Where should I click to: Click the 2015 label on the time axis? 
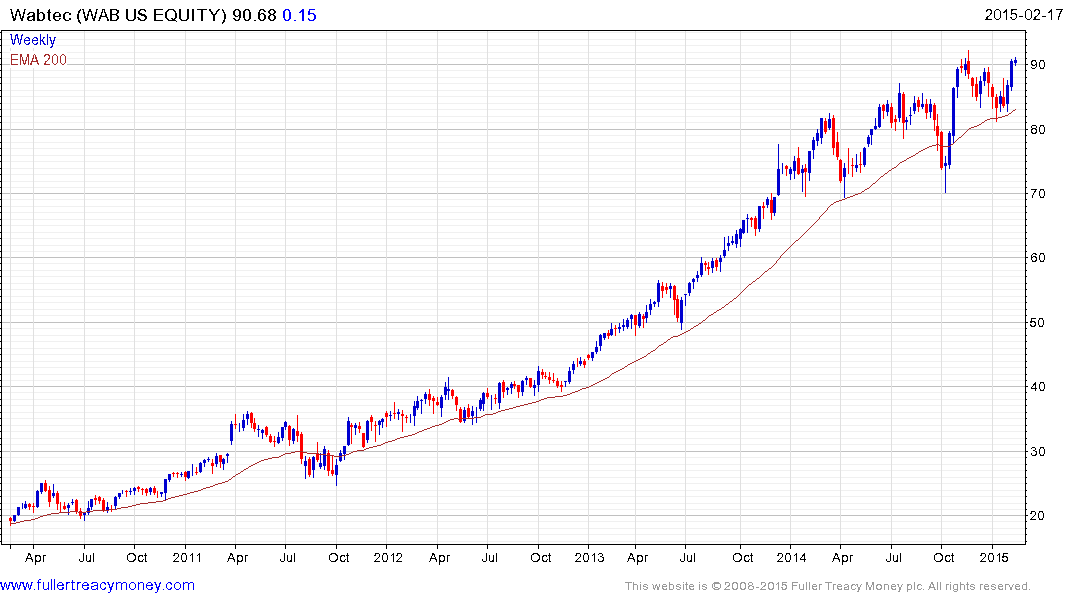click(x=993, y=557)
